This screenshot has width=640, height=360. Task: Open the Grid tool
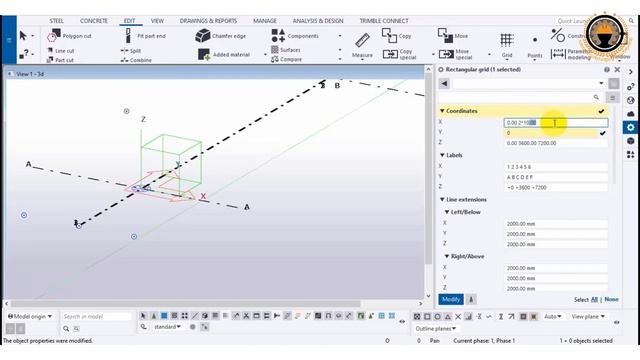tap(507, 45)
